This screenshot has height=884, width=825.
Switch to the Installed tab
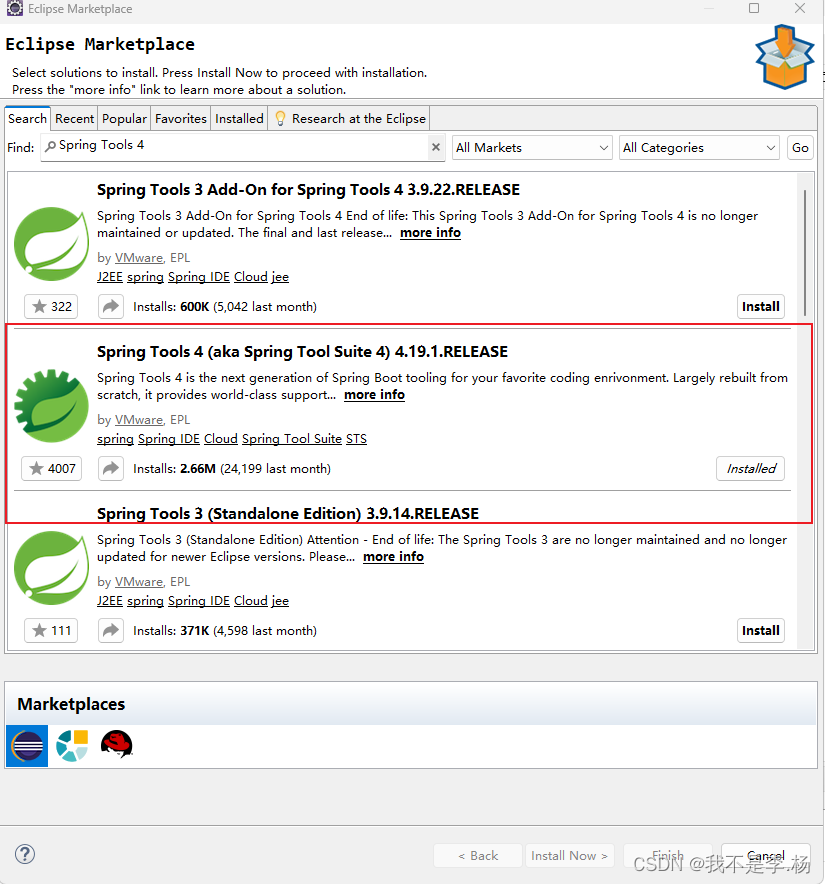[239, 119]
